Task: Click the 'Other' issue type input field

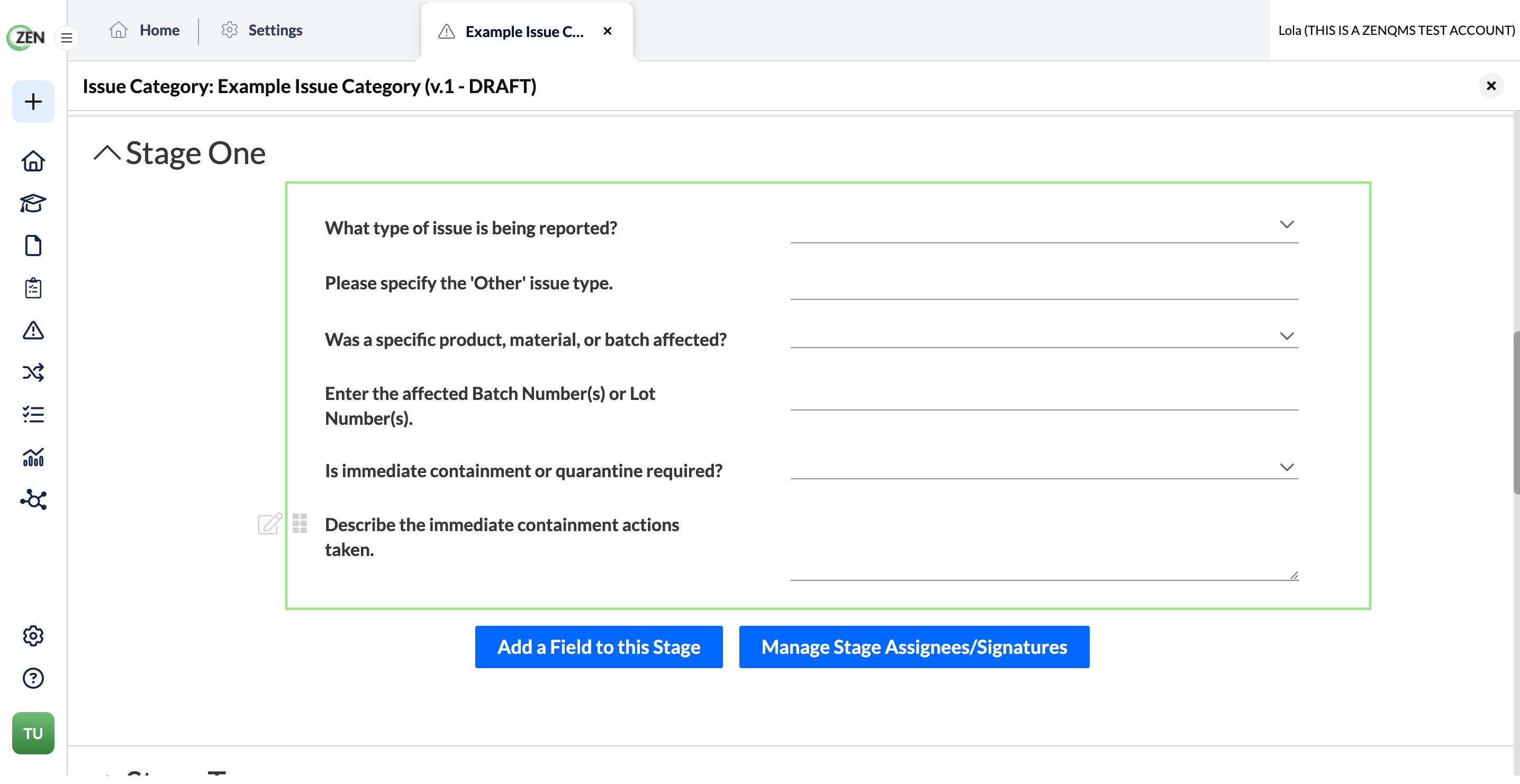Action: point(1044,284)
